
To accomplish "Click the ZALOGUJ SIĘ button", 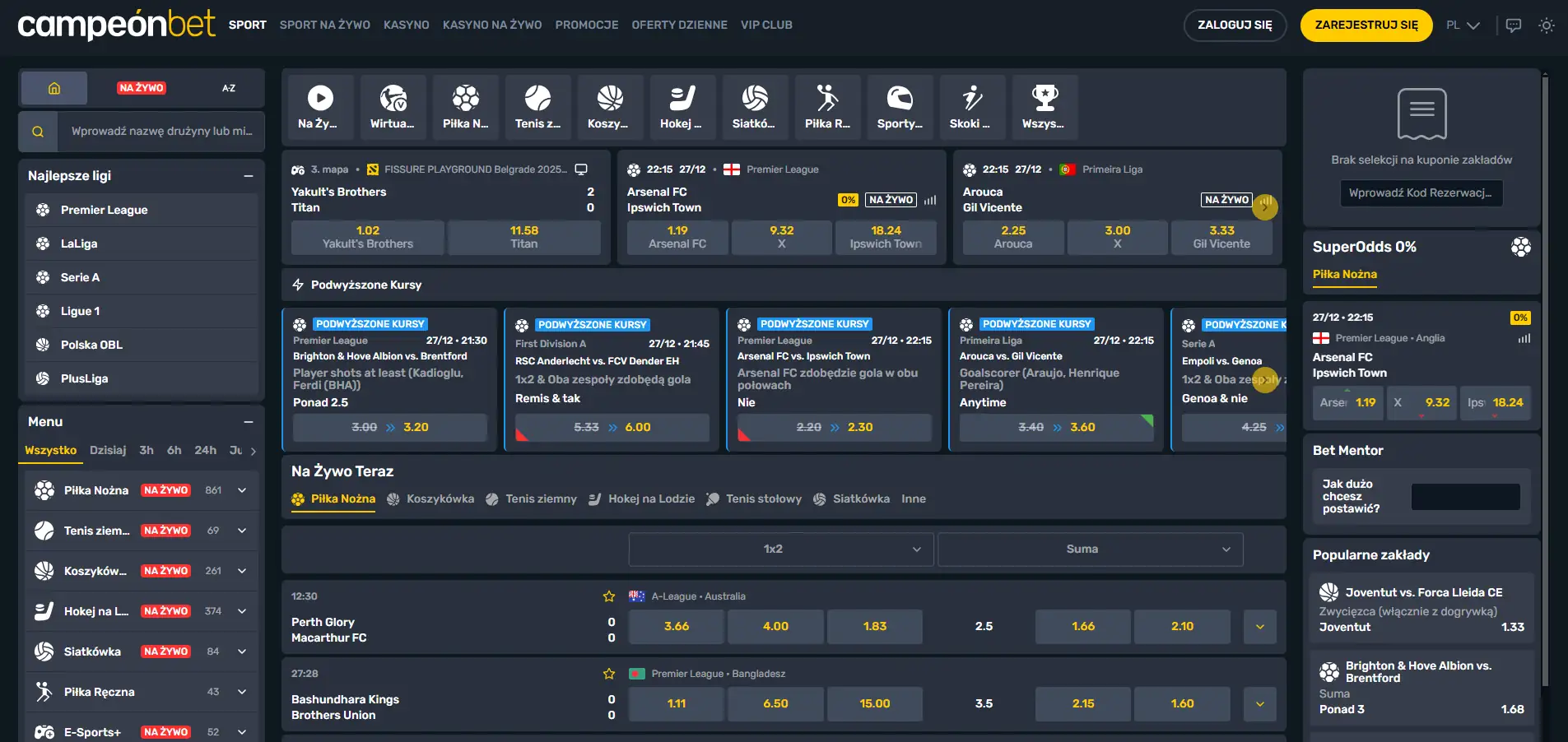I will (x=1234, y=26).
